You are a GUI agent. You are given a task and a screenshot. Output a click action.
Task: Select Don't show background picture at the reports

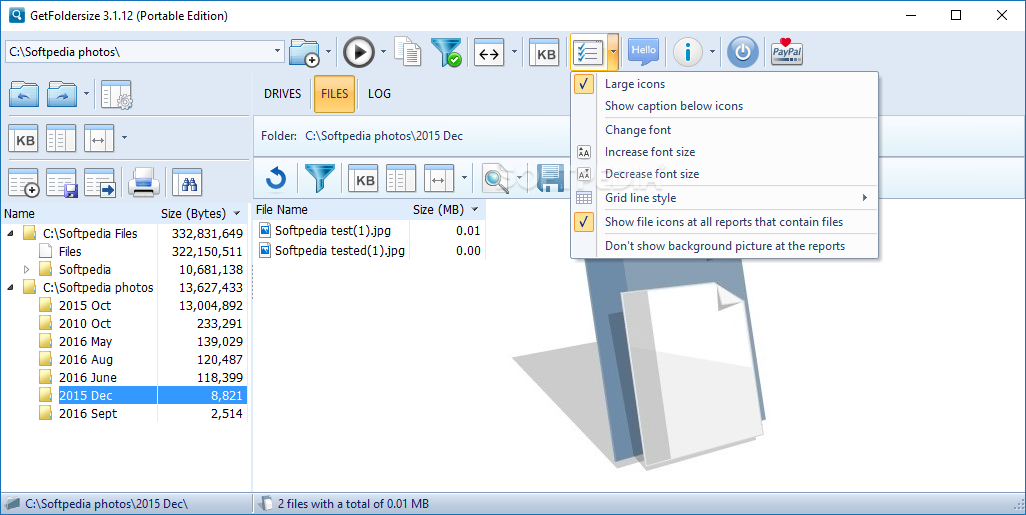click(x=724, y=246)
